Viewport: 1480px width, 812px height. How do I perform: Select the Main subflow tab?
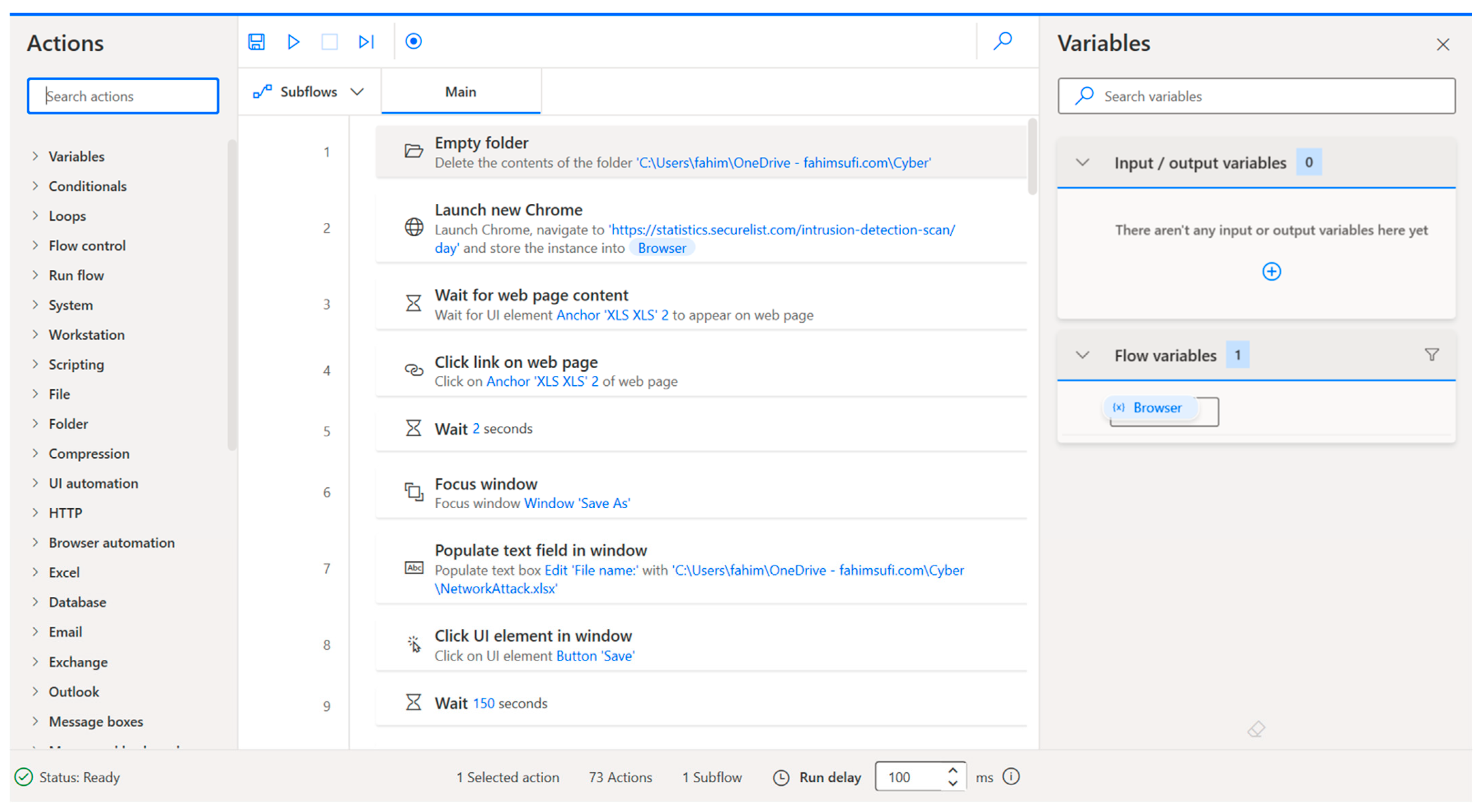click(460, 92)
